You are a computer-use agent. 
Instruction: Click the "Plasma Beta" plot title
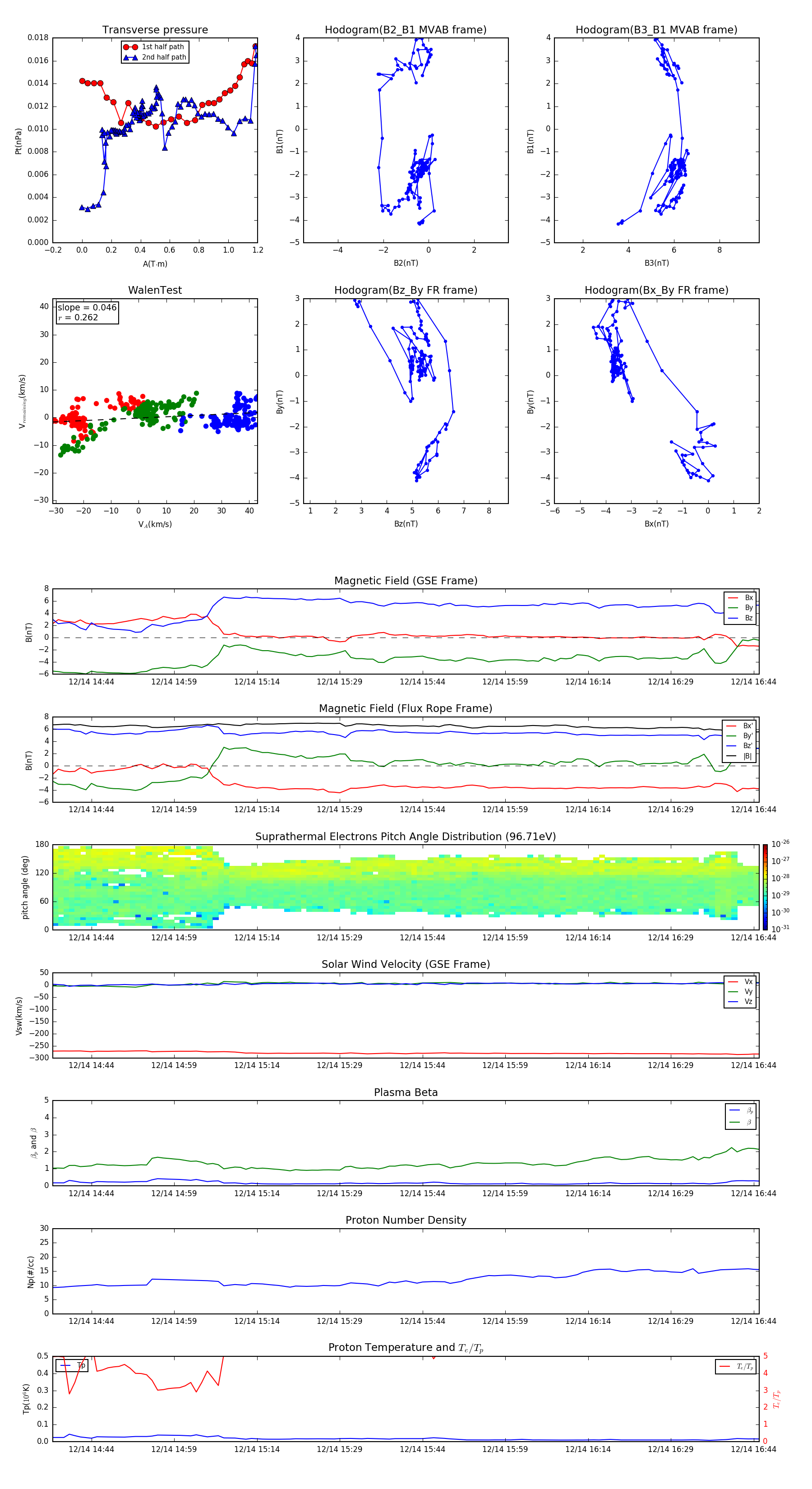point(406,1093)
